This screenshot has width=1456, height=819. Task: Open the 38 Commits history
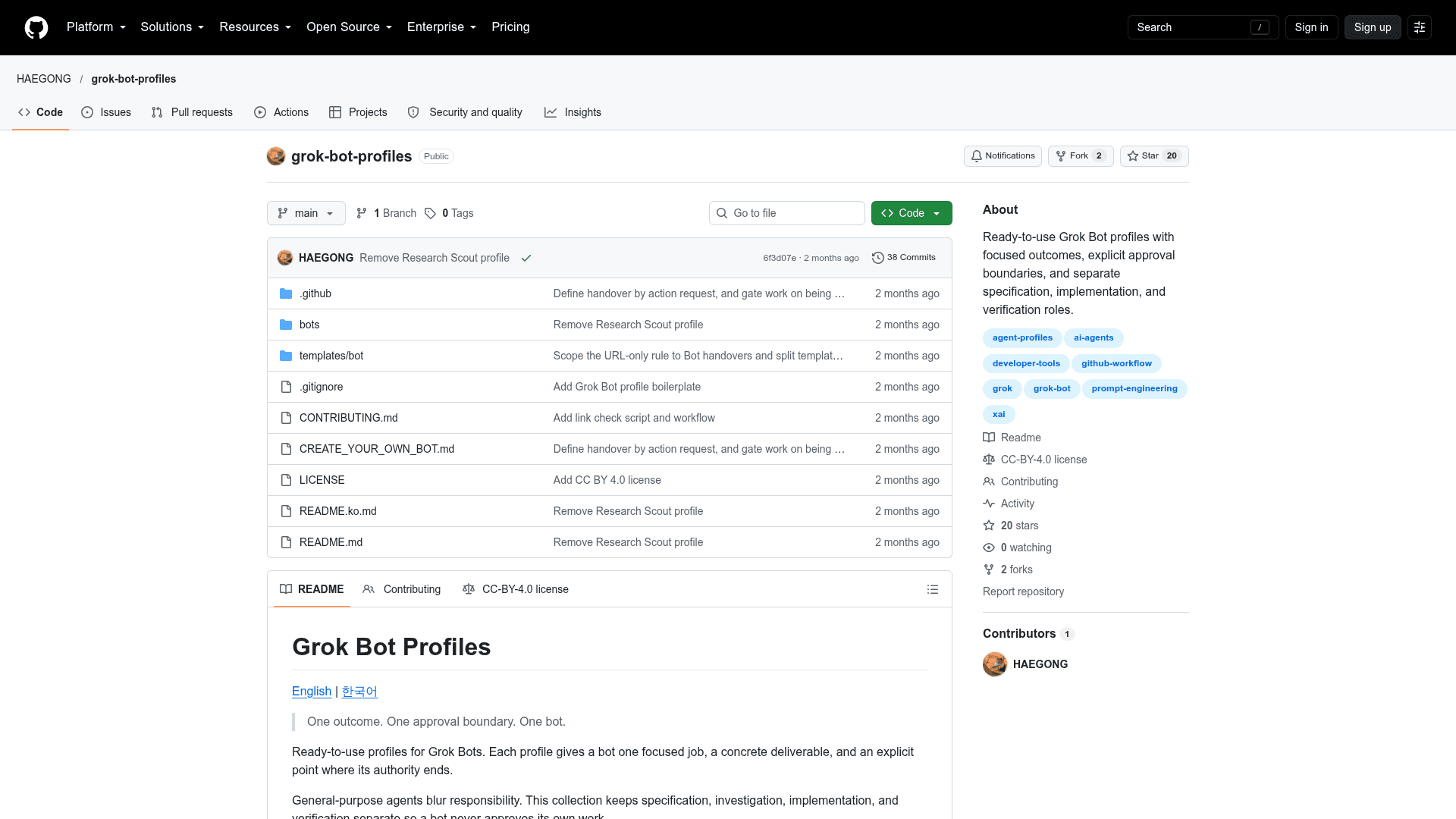point(904,258)
